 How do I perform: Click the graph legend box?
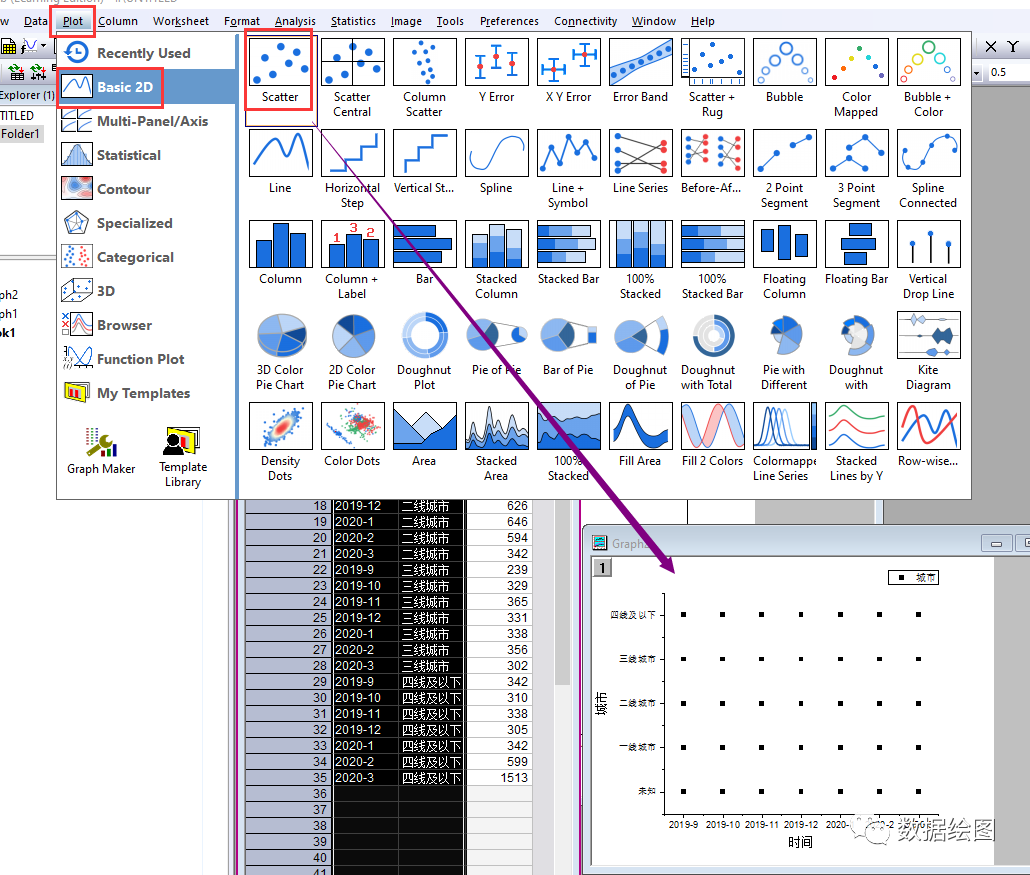[x=914, y=577]
